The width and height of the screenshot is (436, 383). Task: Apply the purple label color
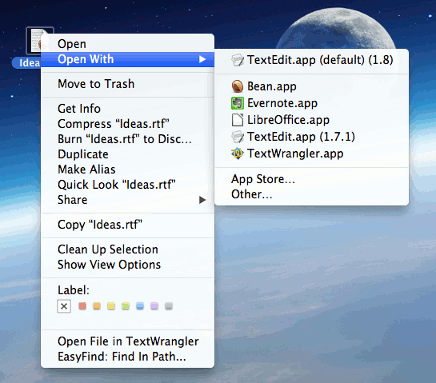tap(154, 306)
